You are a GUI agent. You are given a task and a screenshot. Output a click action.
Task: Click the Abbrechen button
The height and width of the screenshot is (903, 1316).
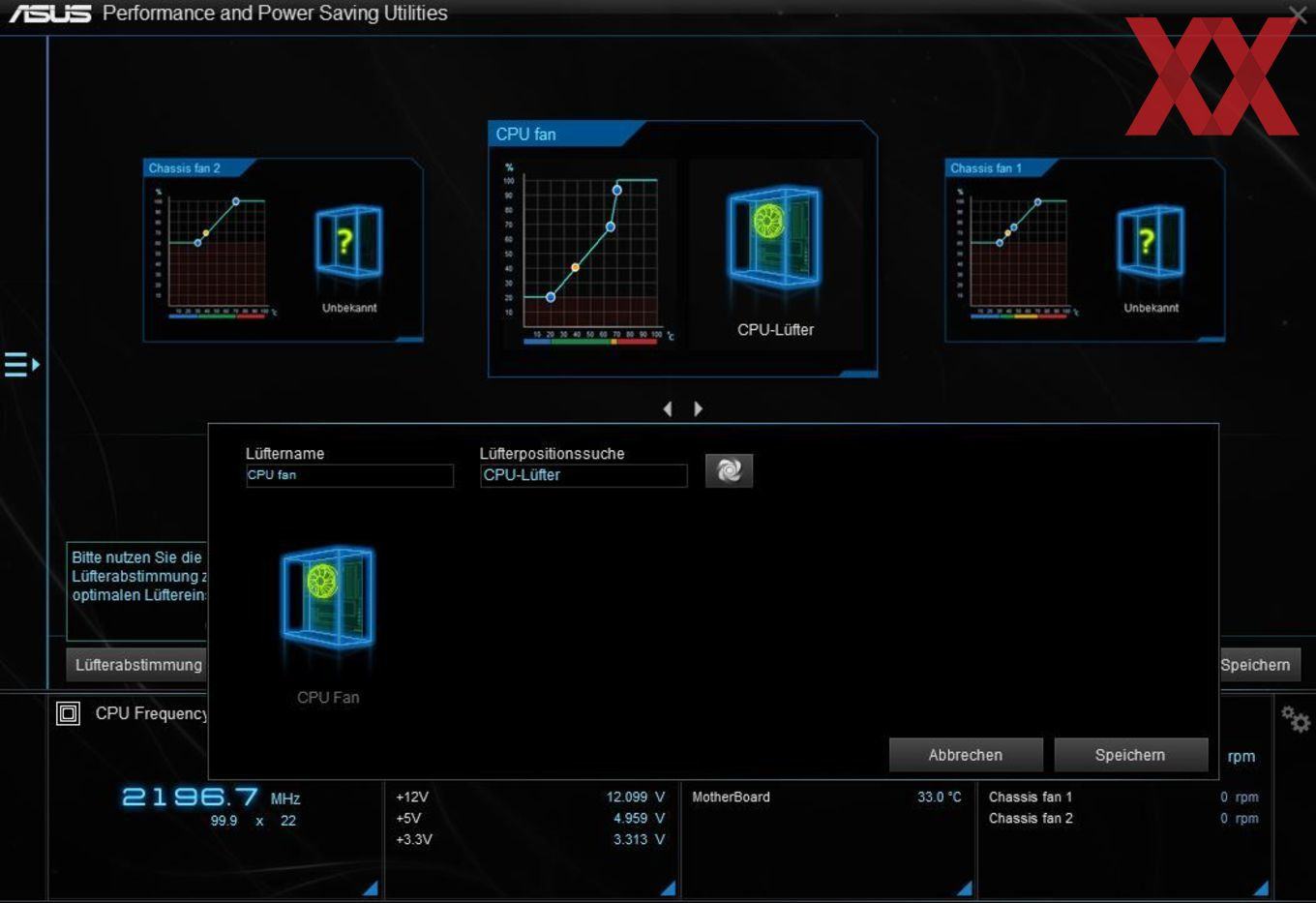coord(966,755)
